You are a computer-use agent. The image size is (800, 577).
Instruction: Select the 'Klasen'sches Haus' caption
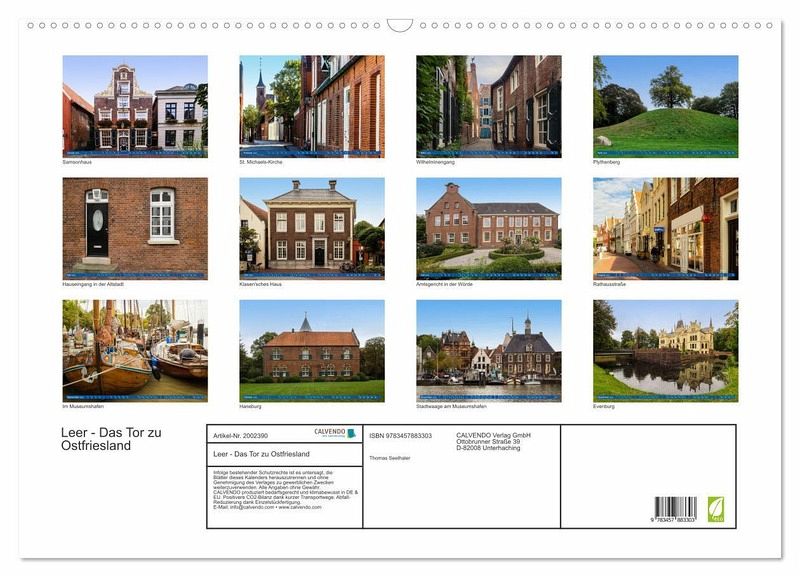click(x=260, y=284)
